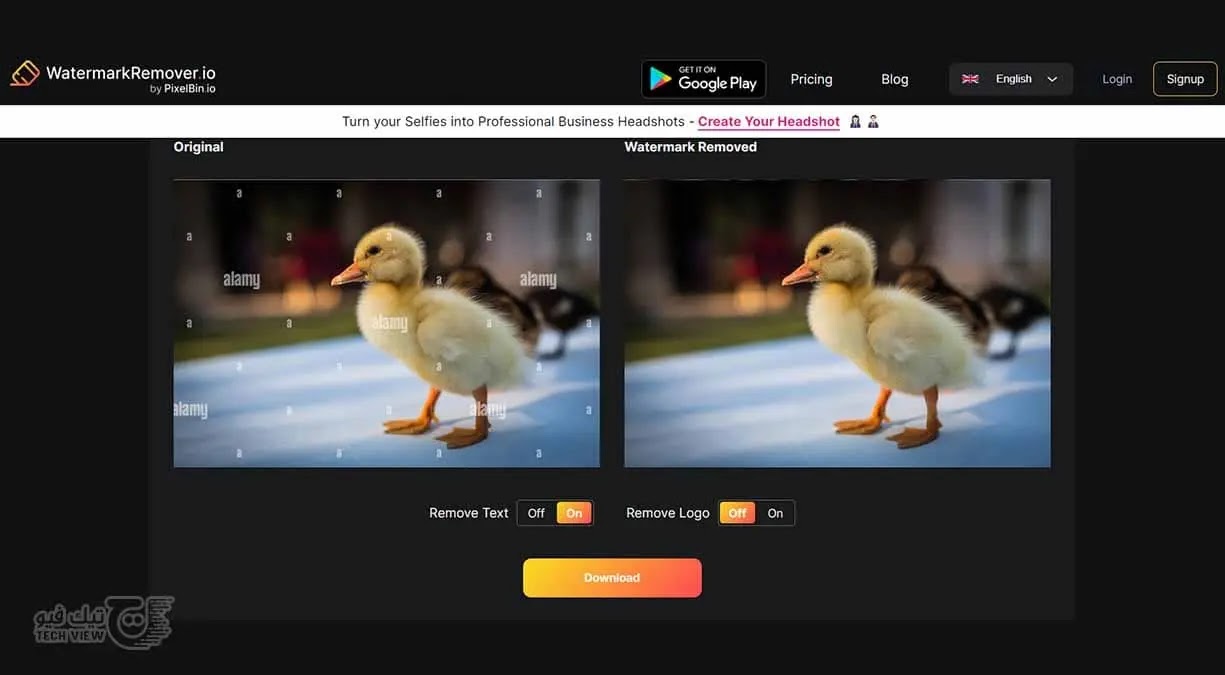This screenshot has width=1225, height=675.
Task: Open the Create Your Headshot link
Action: pos(769,121)
